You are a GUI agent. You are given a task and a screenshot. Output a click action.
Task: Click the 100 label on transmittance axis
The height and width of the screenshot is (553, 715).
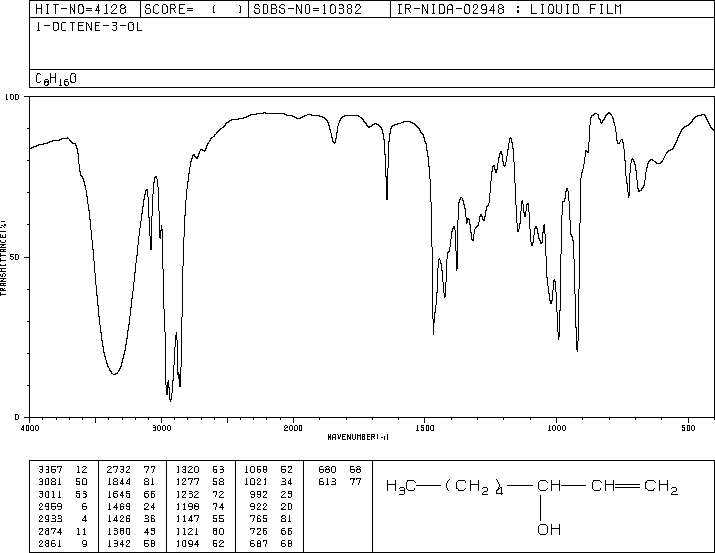(12, 97)
